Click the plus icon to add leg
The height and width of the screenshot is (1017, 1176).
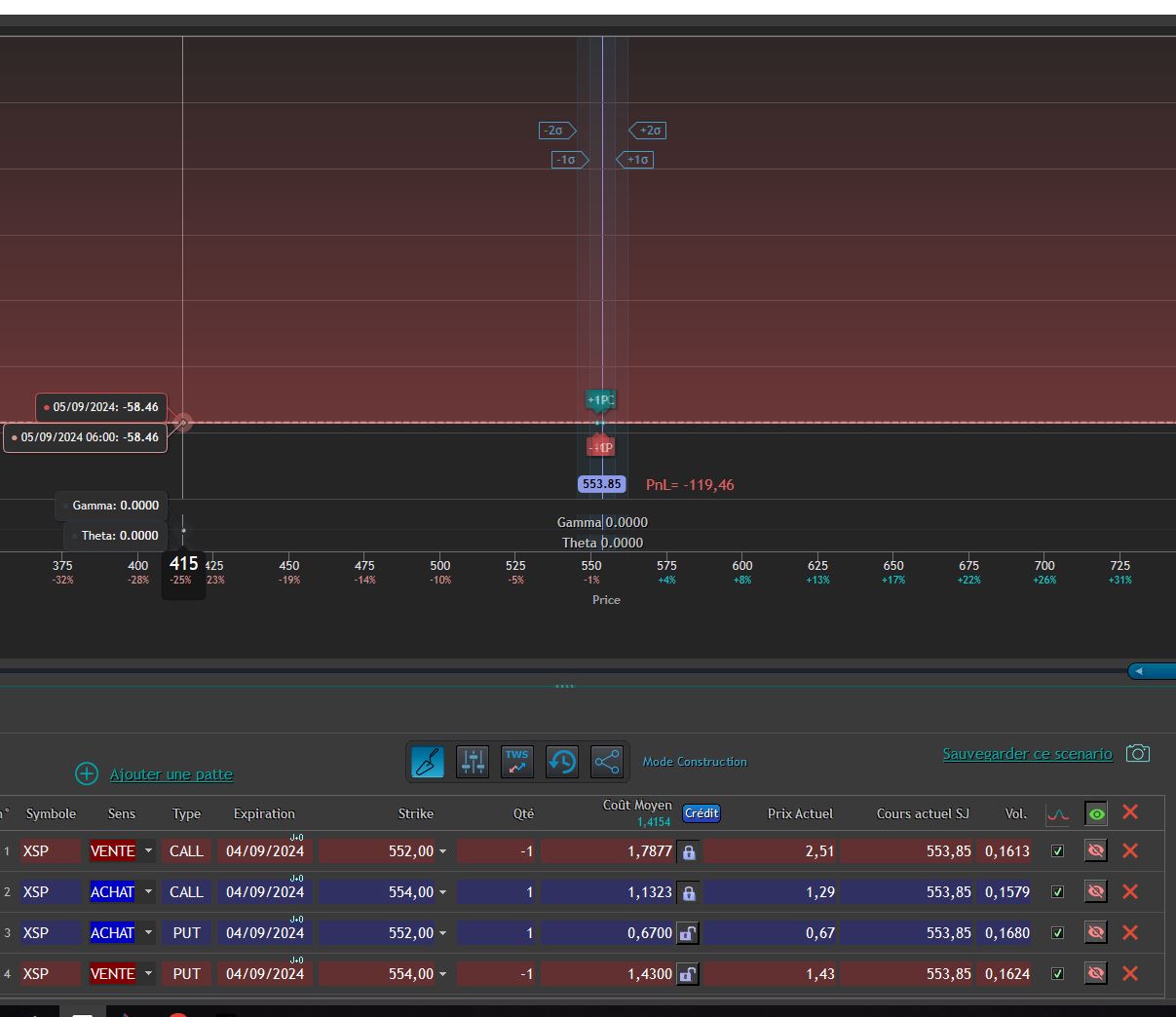(x=87, y=774)
